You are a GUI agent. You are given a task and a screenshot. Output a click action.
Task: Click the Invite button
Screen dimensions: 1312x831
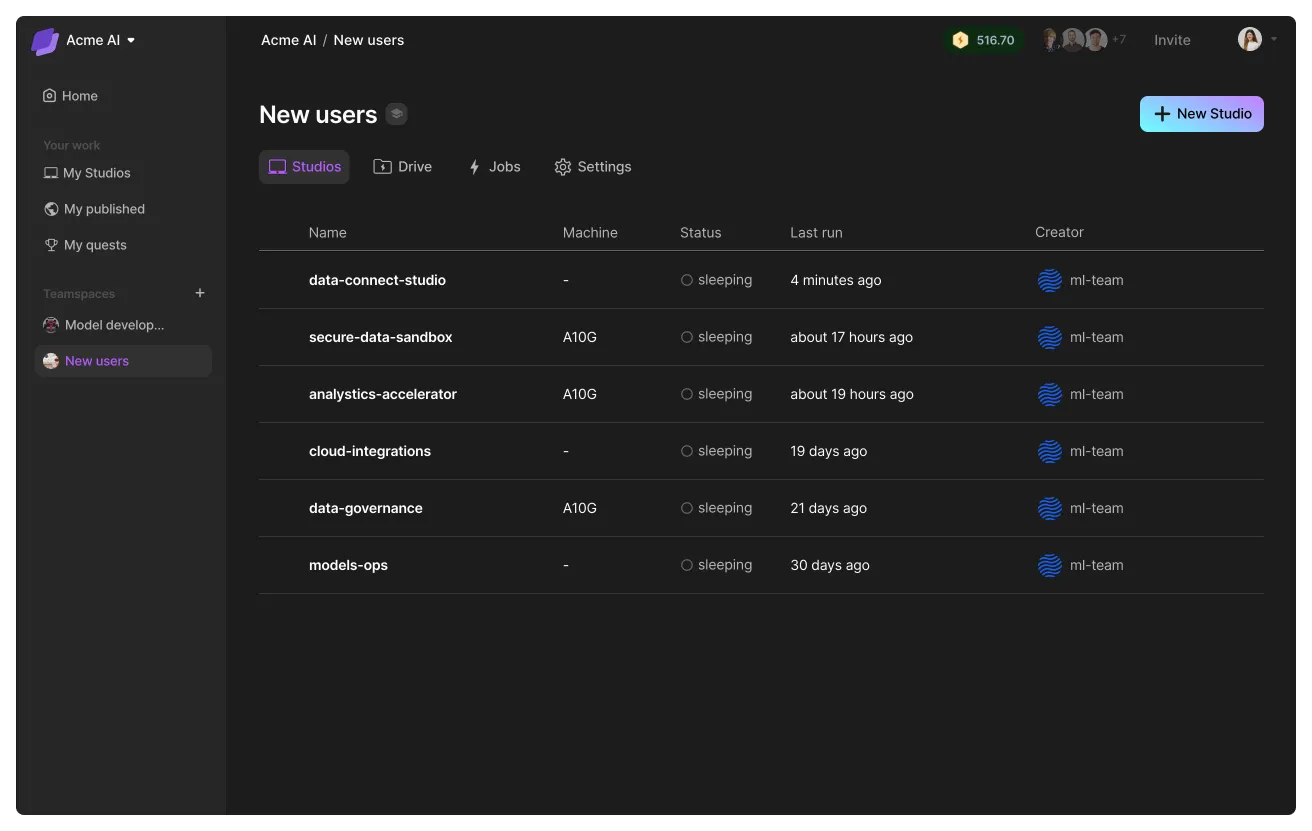tap(1172, 40)
